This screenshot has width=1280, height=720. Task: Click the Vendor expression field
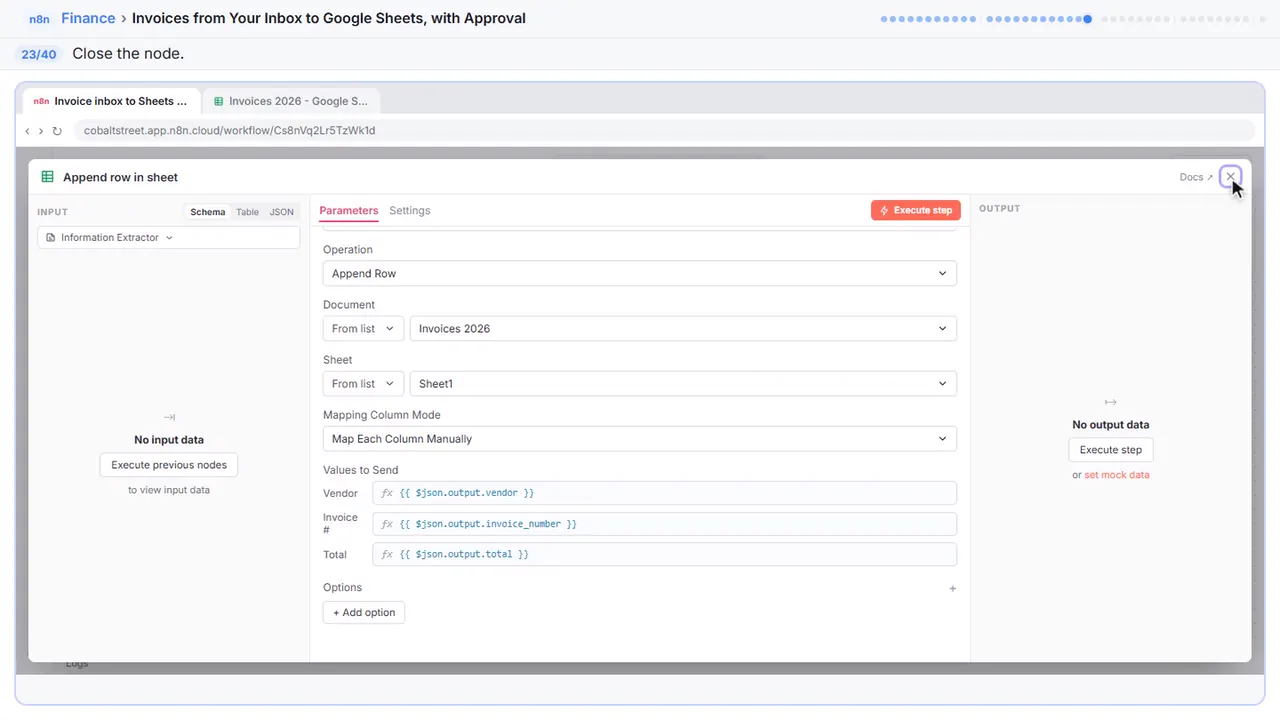[665, 493]
